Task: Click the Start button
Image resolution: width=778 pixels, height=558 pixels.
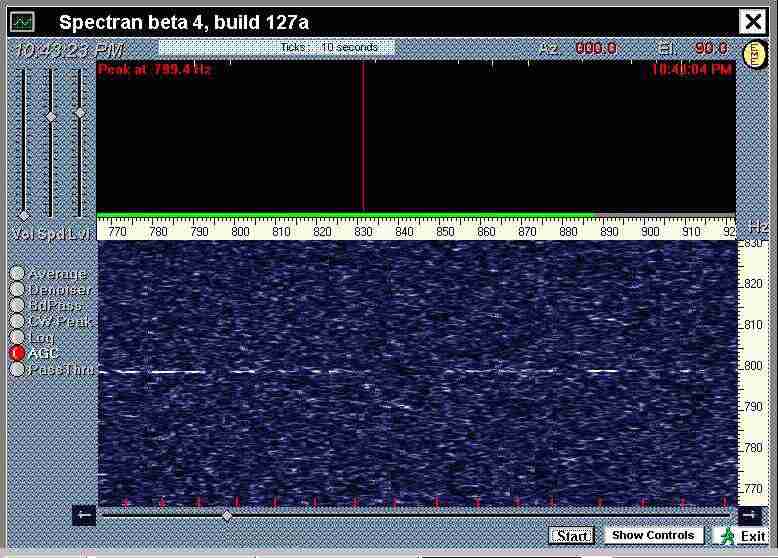Action: pos(572,536)
